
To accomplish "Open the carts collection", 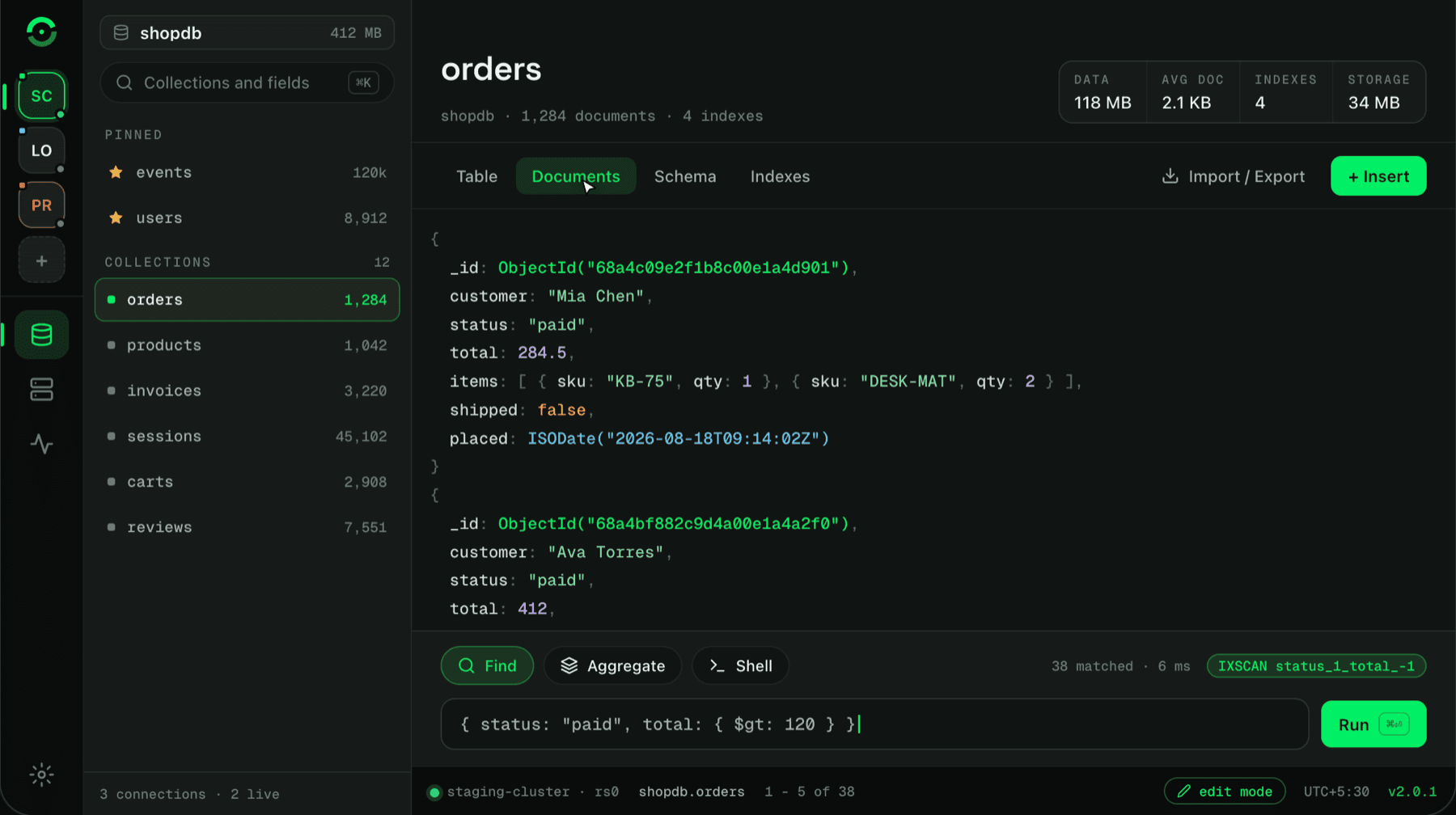I will pyautogui.click(x=247, y=482).
